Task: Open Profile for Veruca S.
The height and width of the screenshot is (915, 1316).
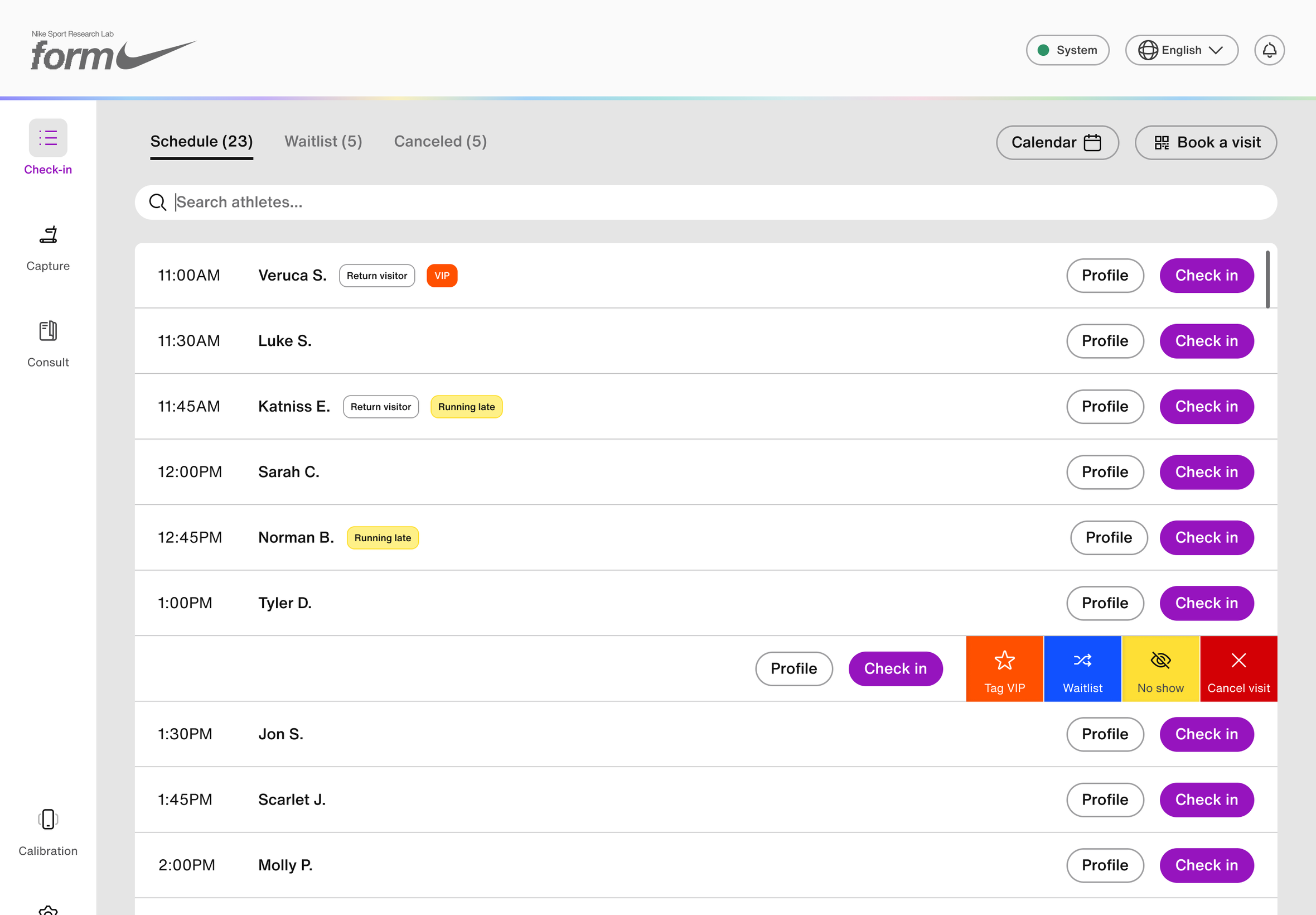Action: click(1105, 276)
